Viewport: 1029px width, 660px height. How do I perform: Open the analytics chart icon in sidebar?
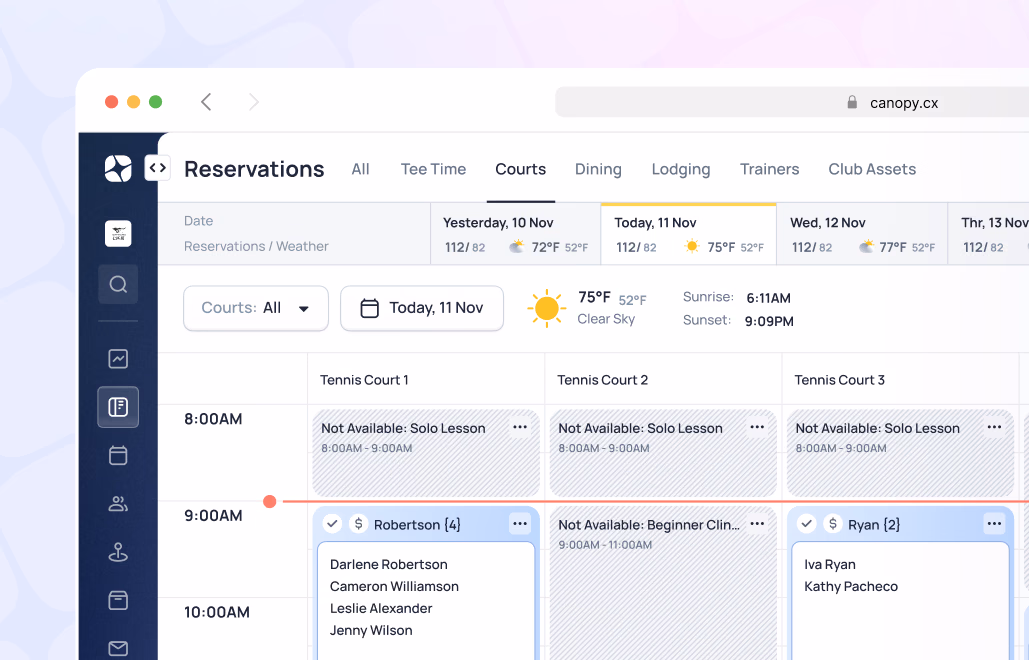118,359
